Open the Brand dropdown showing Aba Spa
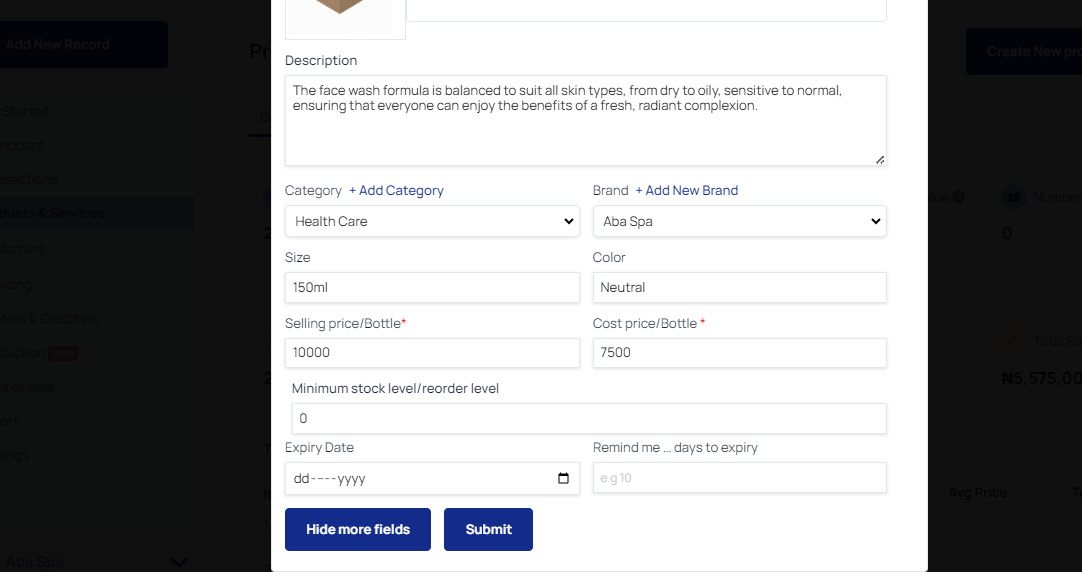Screen dimensions: 1082x572 740,221
